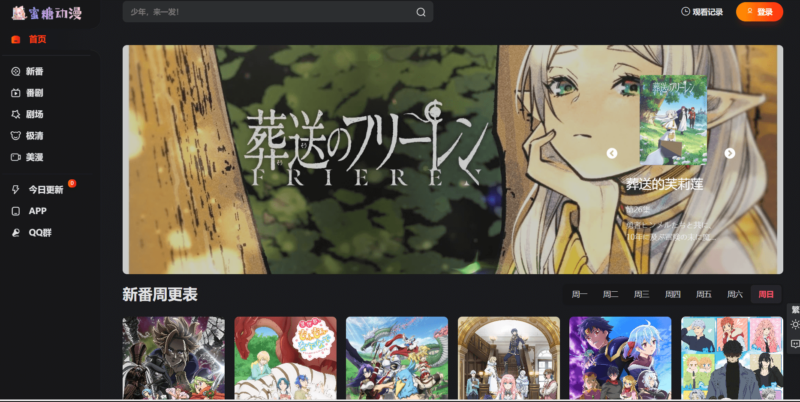
Task: Select the 番剧 sidebar icon
Action: (x=16, y=92)
